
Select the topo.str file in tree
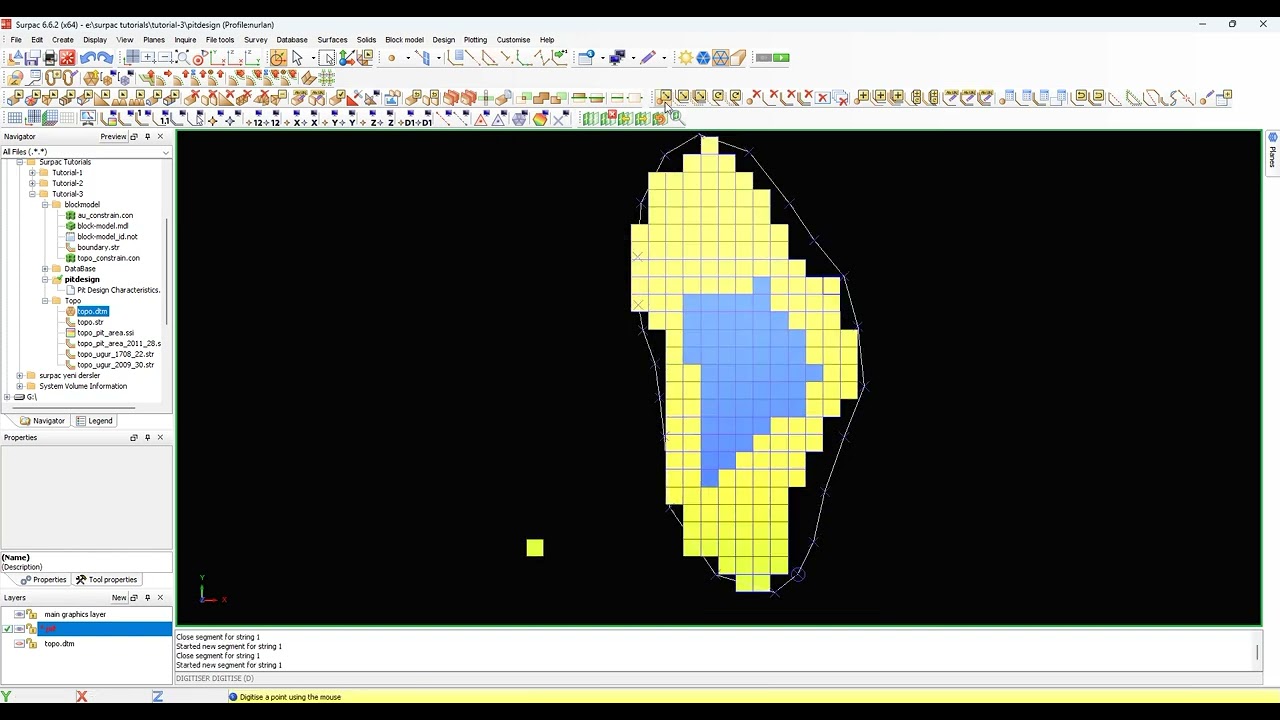90,322
